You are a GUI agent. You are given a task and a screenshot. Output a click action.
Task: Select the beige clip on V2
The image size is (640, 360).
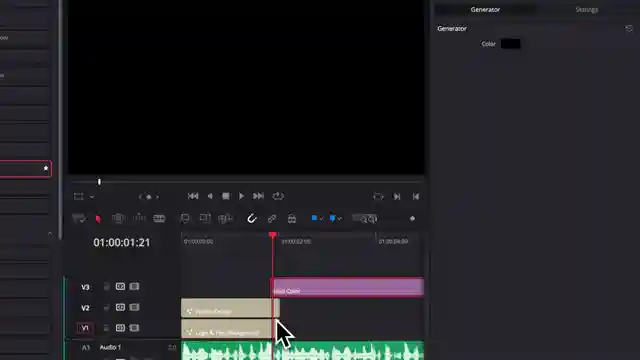pos(230,308)
